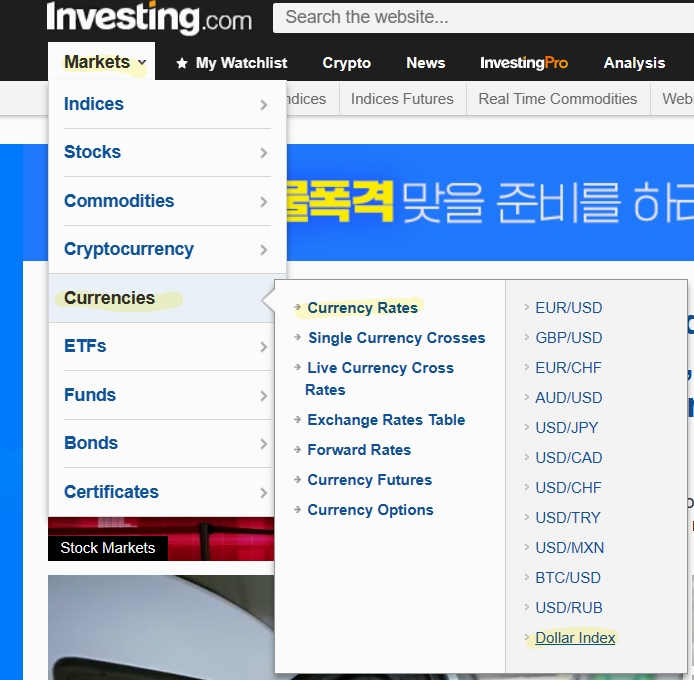Expand the Stocks submenu chevron
This screenshot has height=680, width=694.
point(264,153)
